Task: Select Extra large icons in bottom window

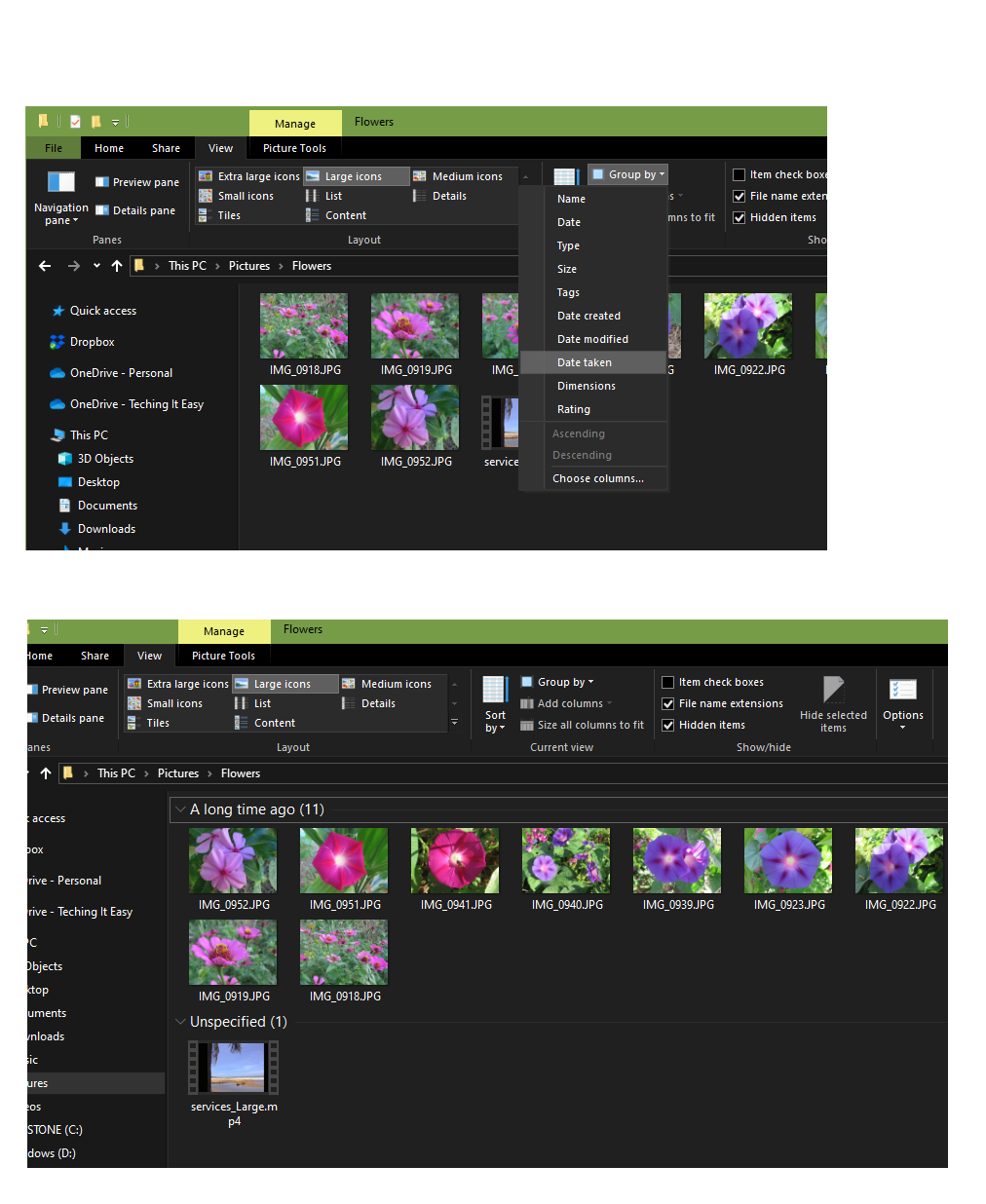Action: (178, 684)
